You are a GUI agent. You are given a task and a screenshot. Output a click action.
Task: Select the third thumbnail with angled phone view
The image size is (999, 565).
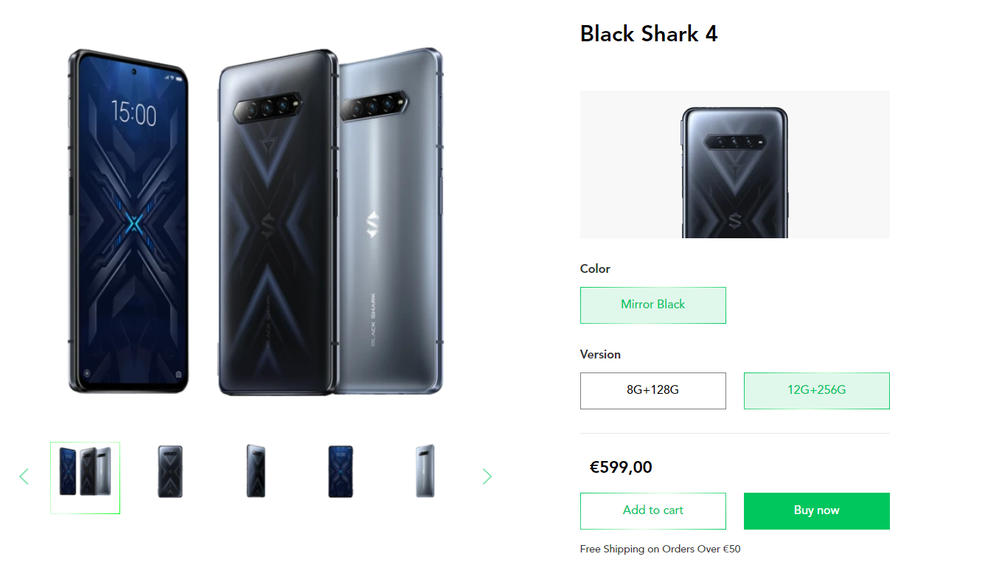[255, 472]
